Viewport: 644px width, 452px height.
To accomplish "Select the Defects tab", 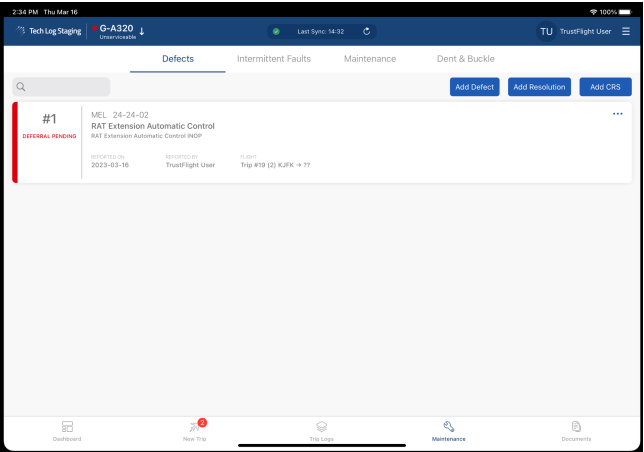I will point(177,59).
